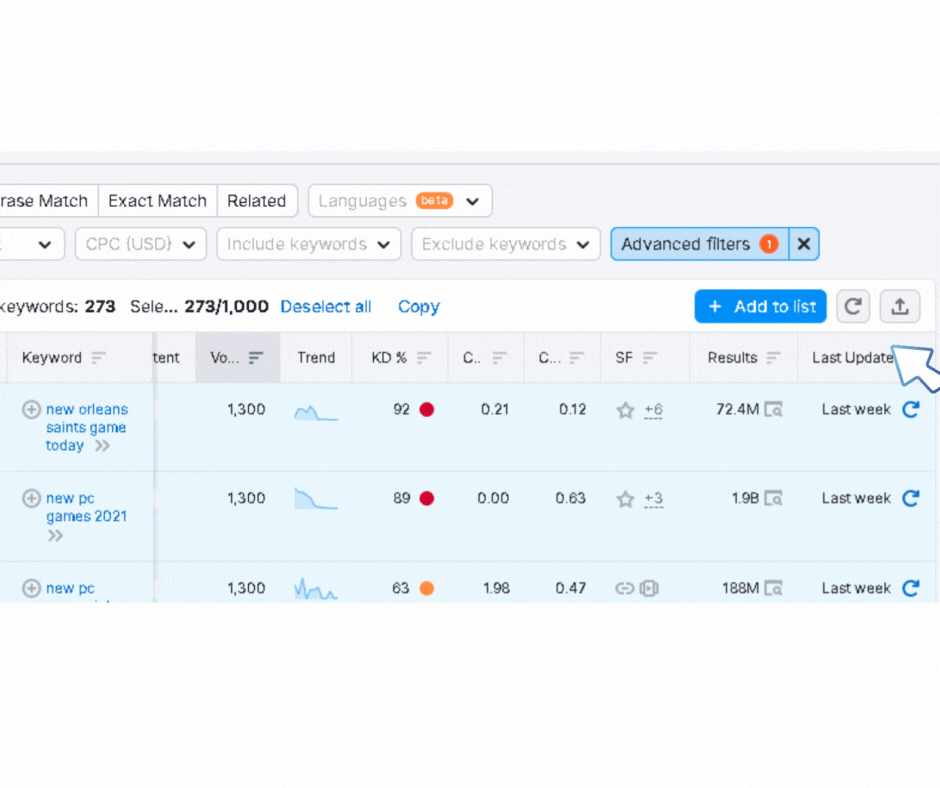This screenshot has width=940, height=788.
Task: Click the '1.98' cell value
Action: click(x=496, y=588)
